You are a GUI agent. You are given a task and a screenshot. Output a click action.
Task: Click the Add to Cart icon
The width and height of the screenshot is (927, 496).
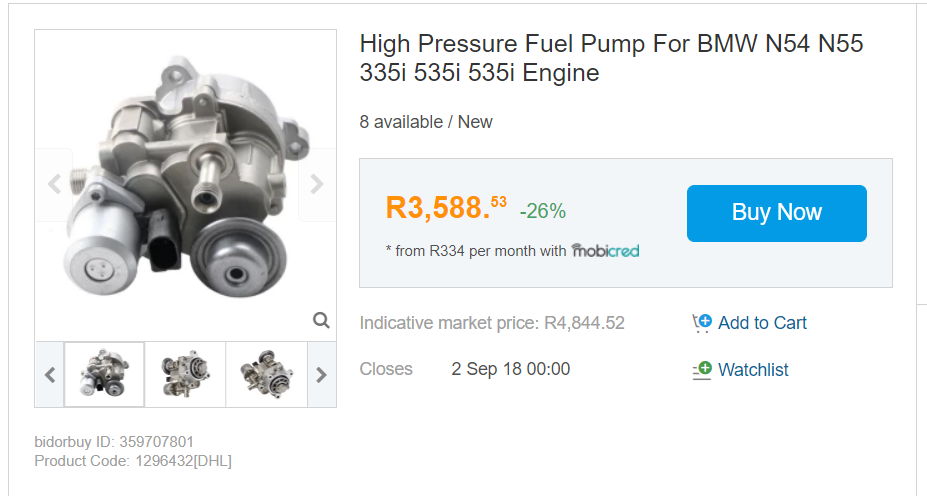[702, 323]
